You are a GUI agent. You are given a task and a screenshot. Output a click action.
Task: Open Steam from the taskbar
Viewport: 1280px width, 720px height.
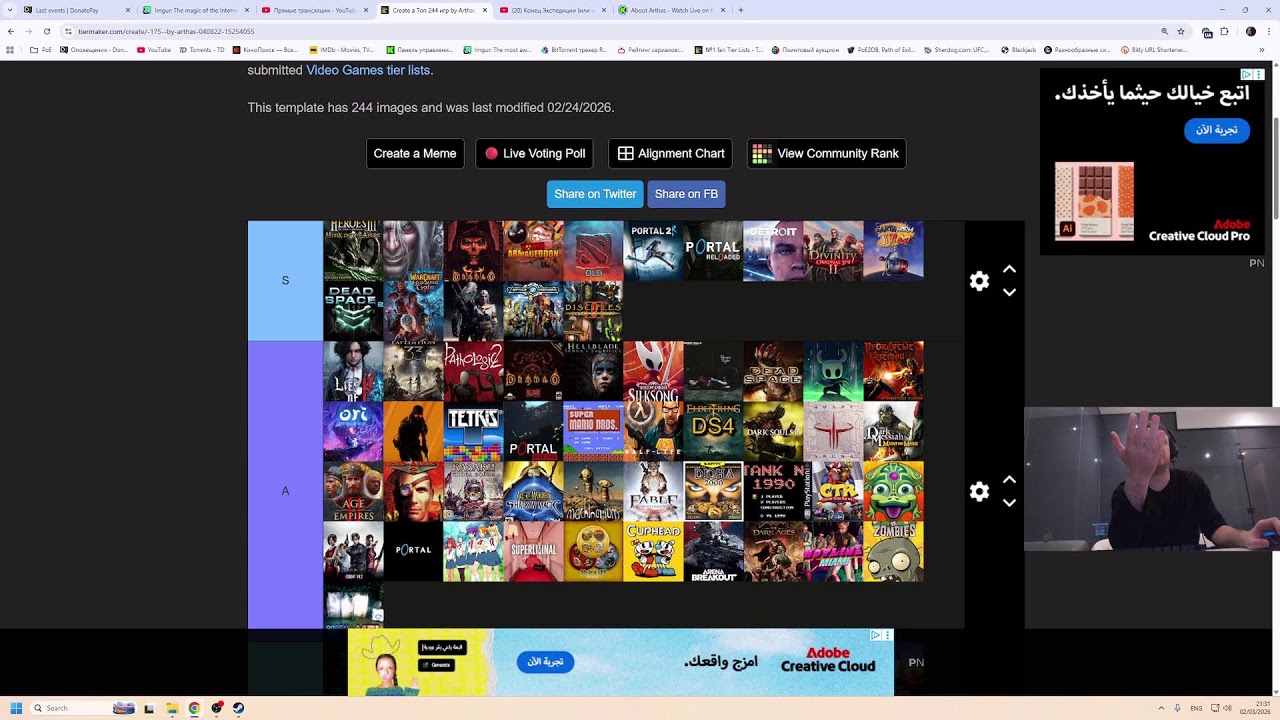(x=238, y=708)
